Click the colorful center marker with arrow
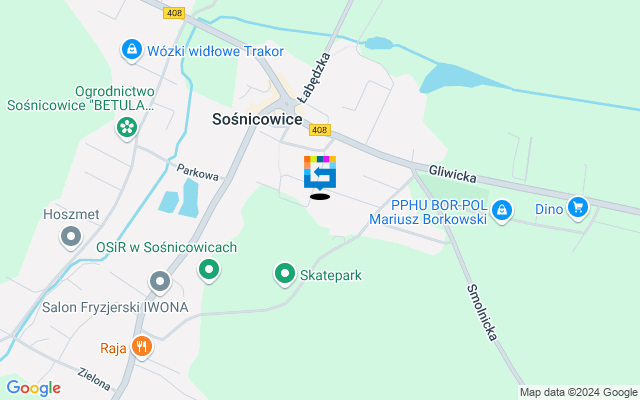 pos(320,173)
